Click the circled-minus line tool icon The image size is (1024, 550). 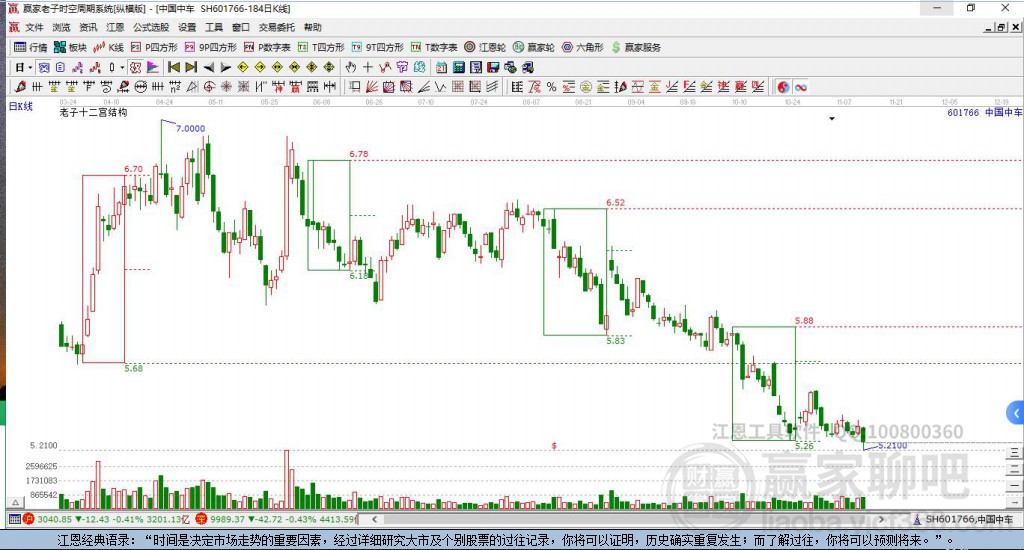pyautogui.click(x=140, y=87)
